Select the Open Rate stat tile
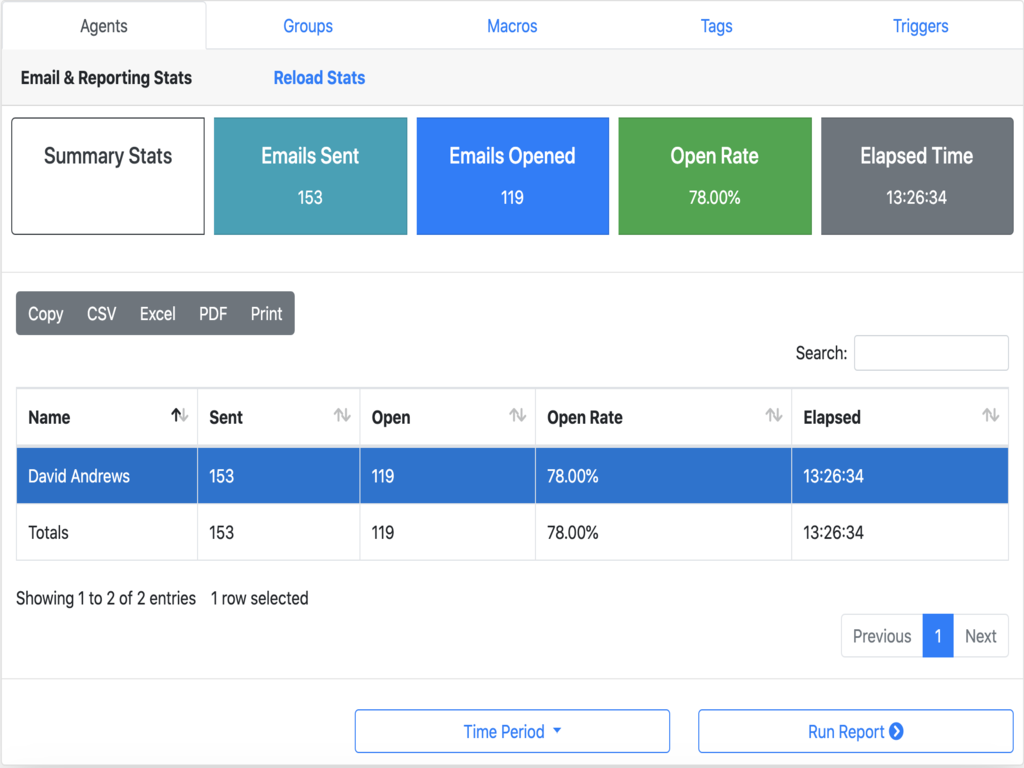The image size is (1024, 768). (714, 176)
